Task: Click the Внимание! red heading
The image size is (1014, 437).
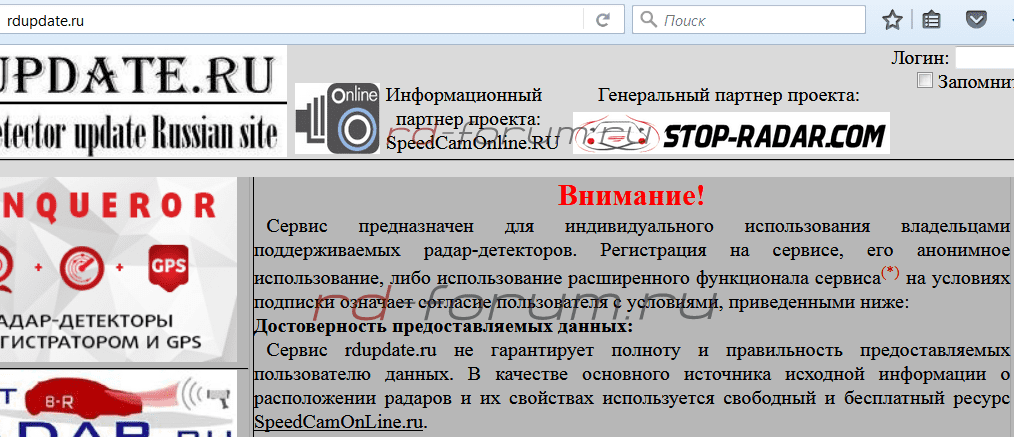Action: tap(631, 195)
